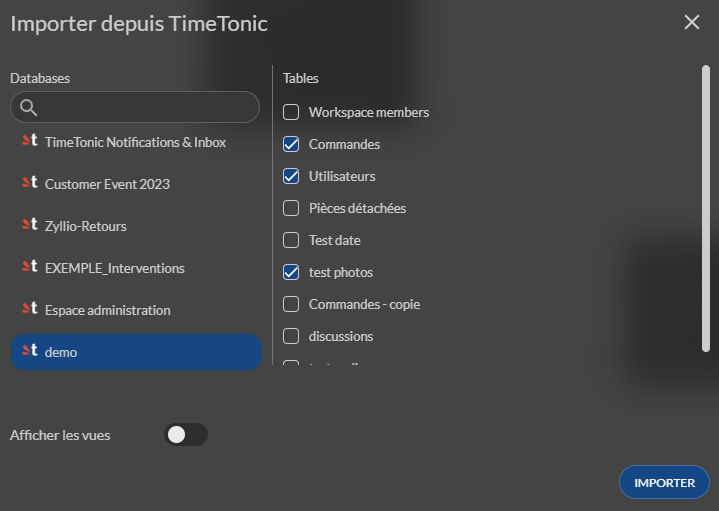
Task: Click the Commandes - copie label
Action: (364, 305)
